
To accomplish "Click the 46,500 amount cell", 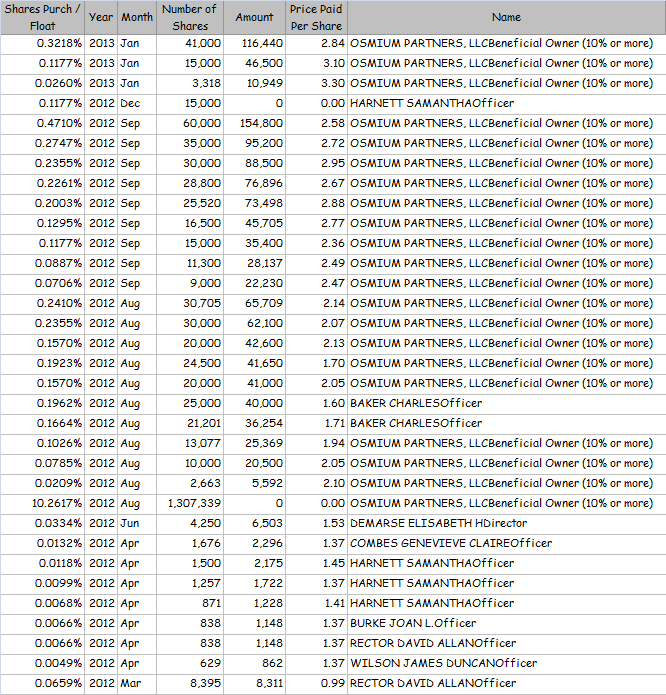I will (254, 63).
